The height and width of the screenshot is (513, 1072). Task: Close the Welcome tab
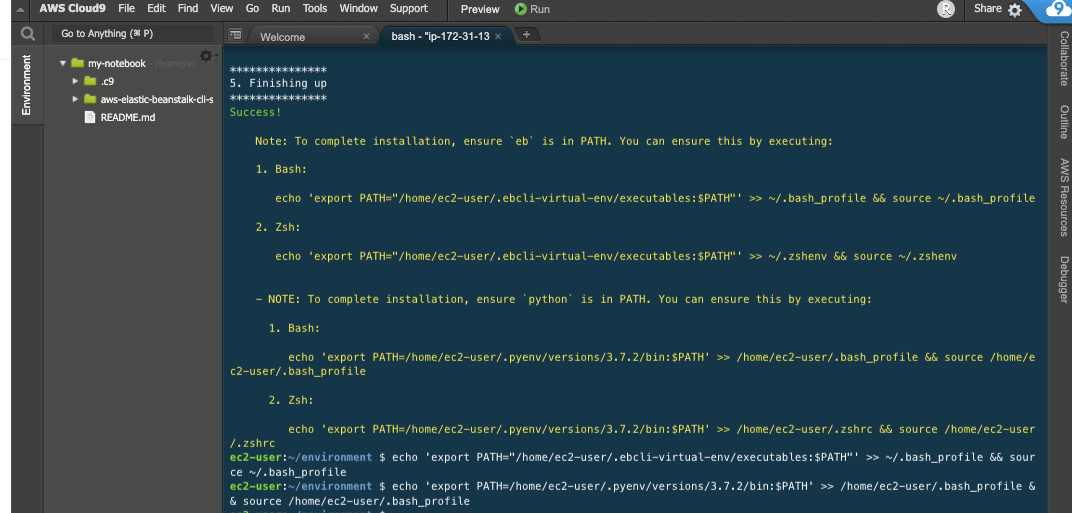point(366,36)
